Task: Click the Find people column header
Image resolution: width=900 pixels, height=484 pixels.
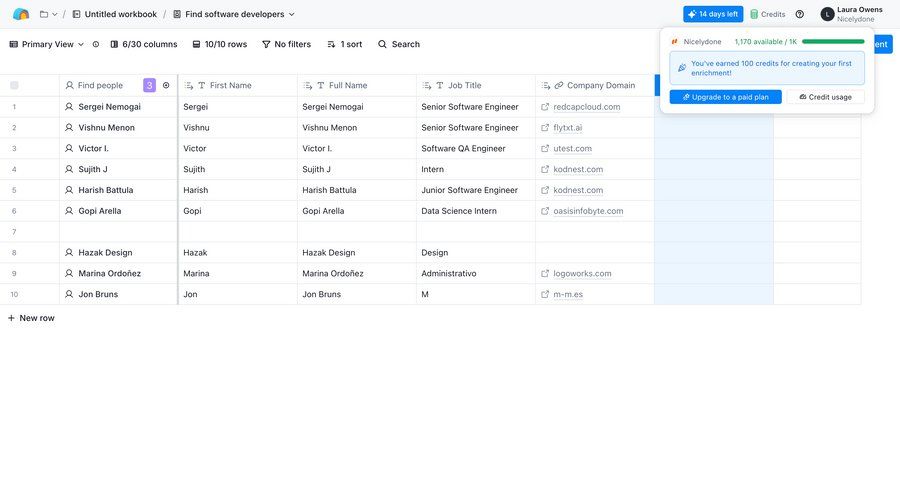Action: pyautogui.click(x=118, y=86)
